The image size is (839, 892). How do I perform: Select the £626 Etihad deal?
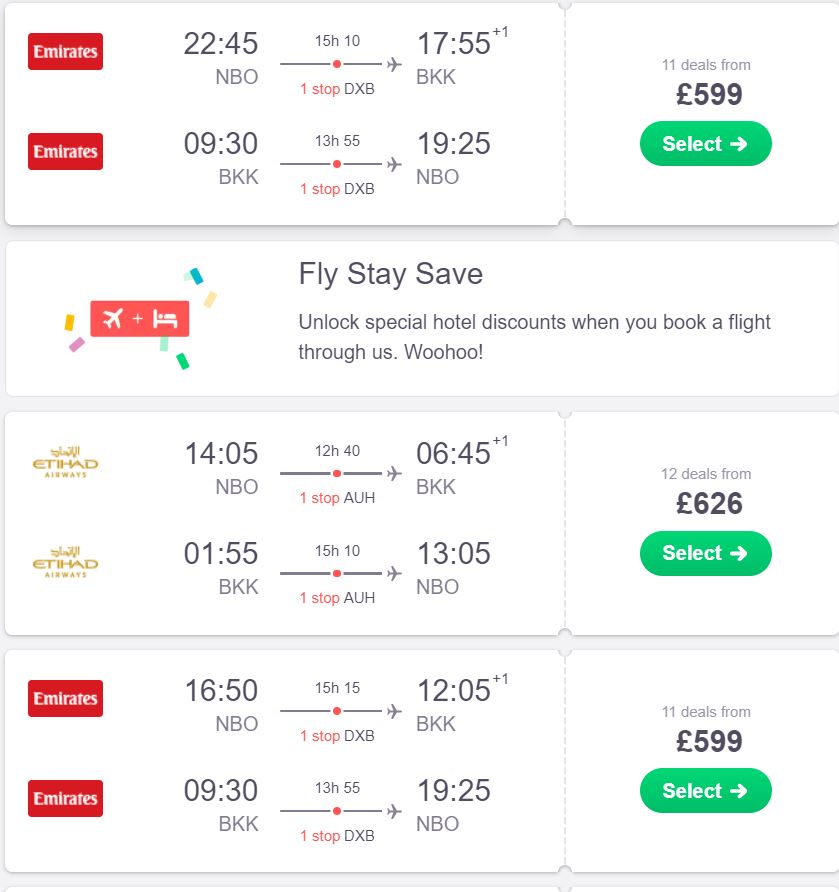(705, 553)
